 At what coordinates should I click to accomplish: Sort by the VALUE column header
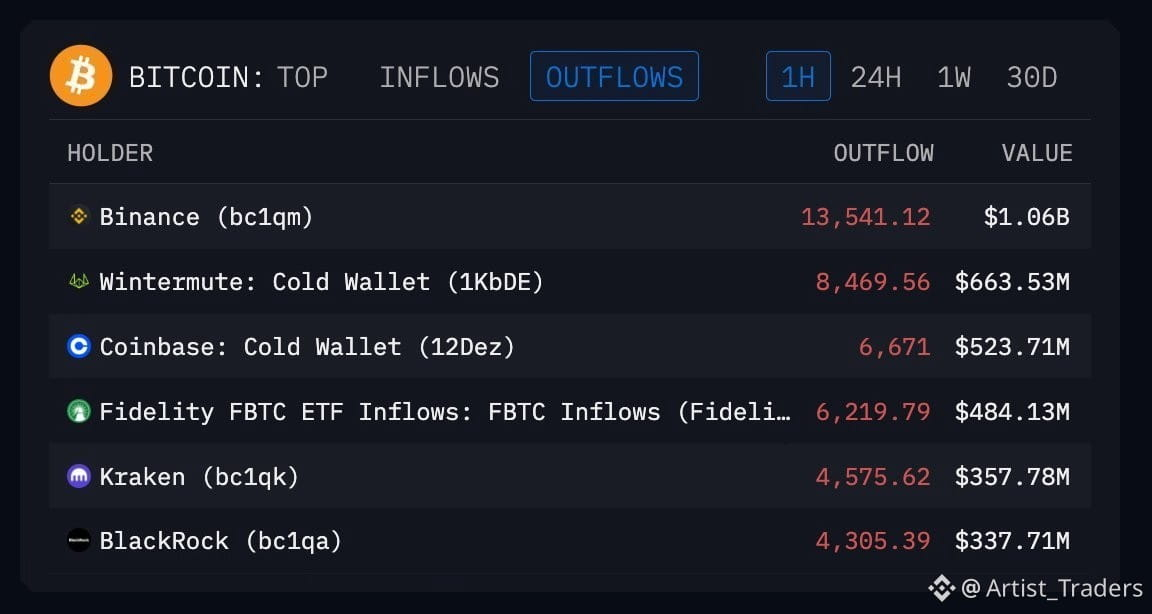coord(1037,153)
